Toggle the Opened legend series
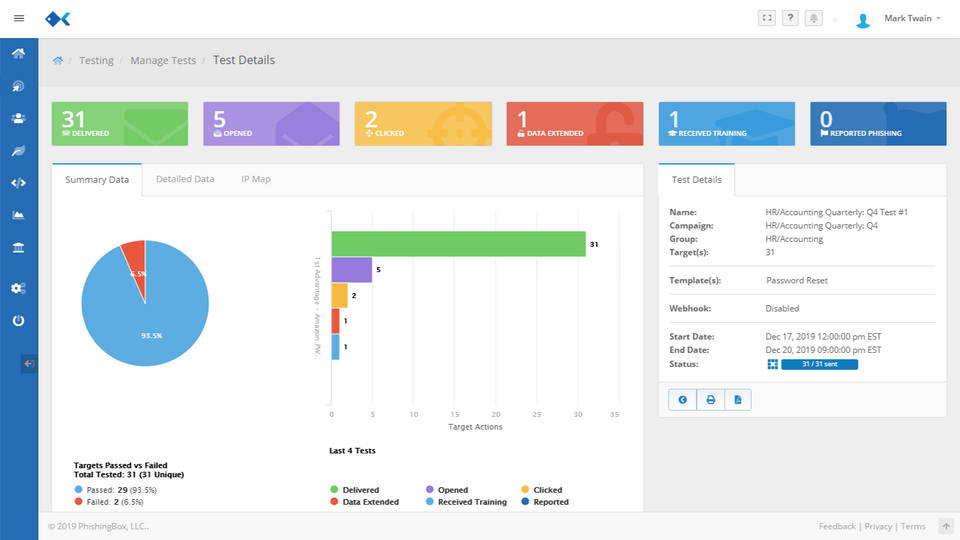The image size is (960, 540). coord(452,490)
